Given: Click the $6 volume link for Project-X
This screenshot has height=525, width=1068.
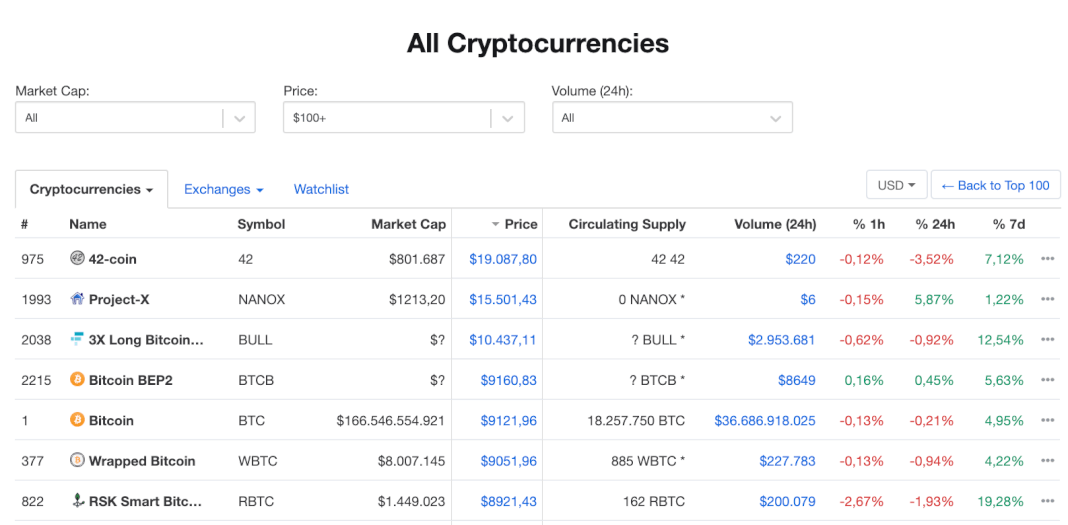Looking at the screenshot, I should click(x=808, y=299).
